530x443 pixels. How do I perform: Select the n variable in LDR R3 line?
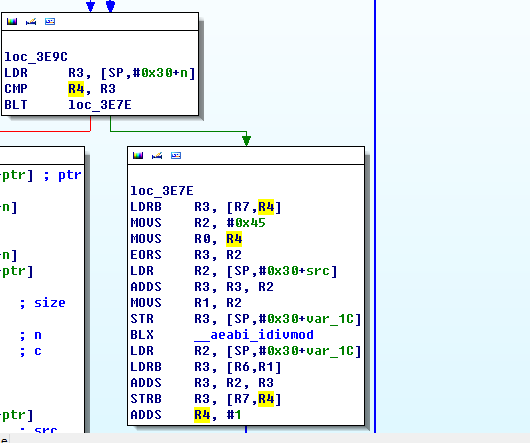(184, 73)
